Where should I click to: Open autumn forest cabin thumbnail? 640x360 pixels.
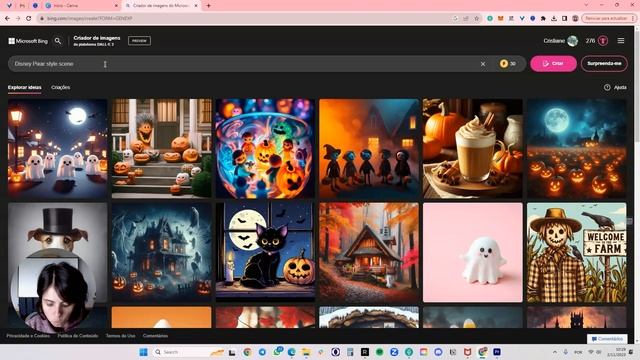tap(369, 253)
